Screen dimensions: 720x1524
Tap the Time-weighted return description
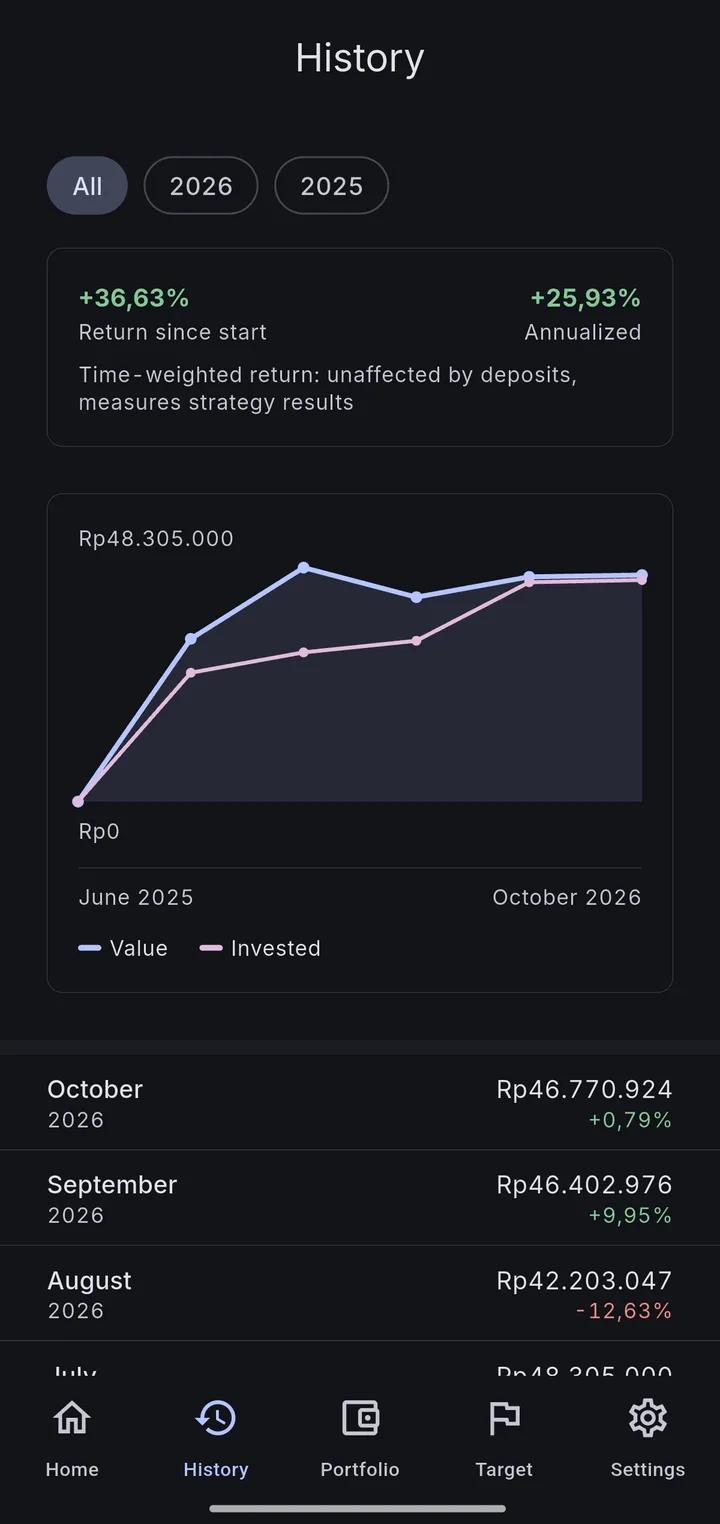tap(328, 389)
